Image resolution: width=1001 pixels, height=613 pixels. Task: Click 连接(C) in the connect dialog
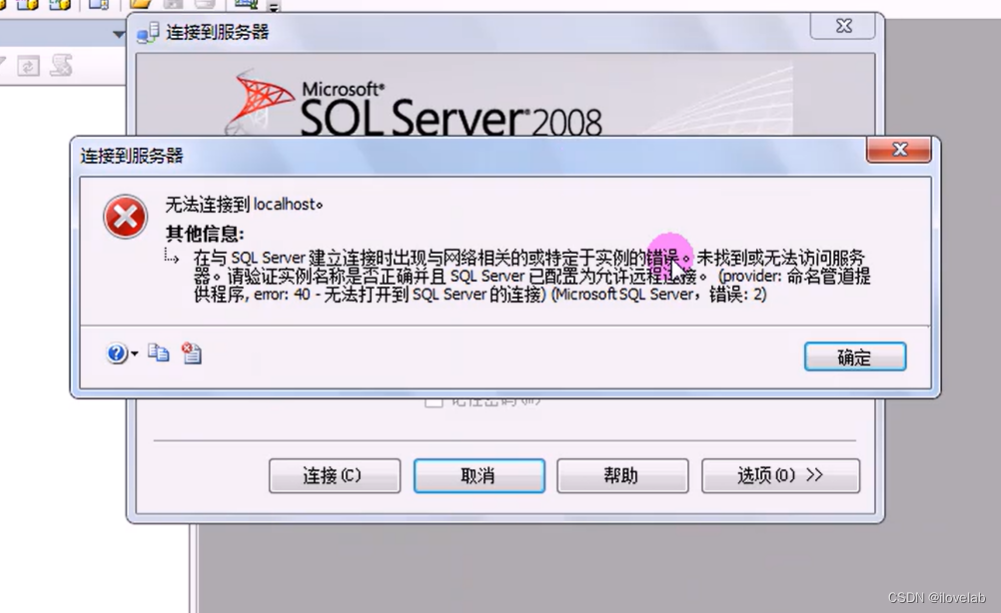(335, 476)
